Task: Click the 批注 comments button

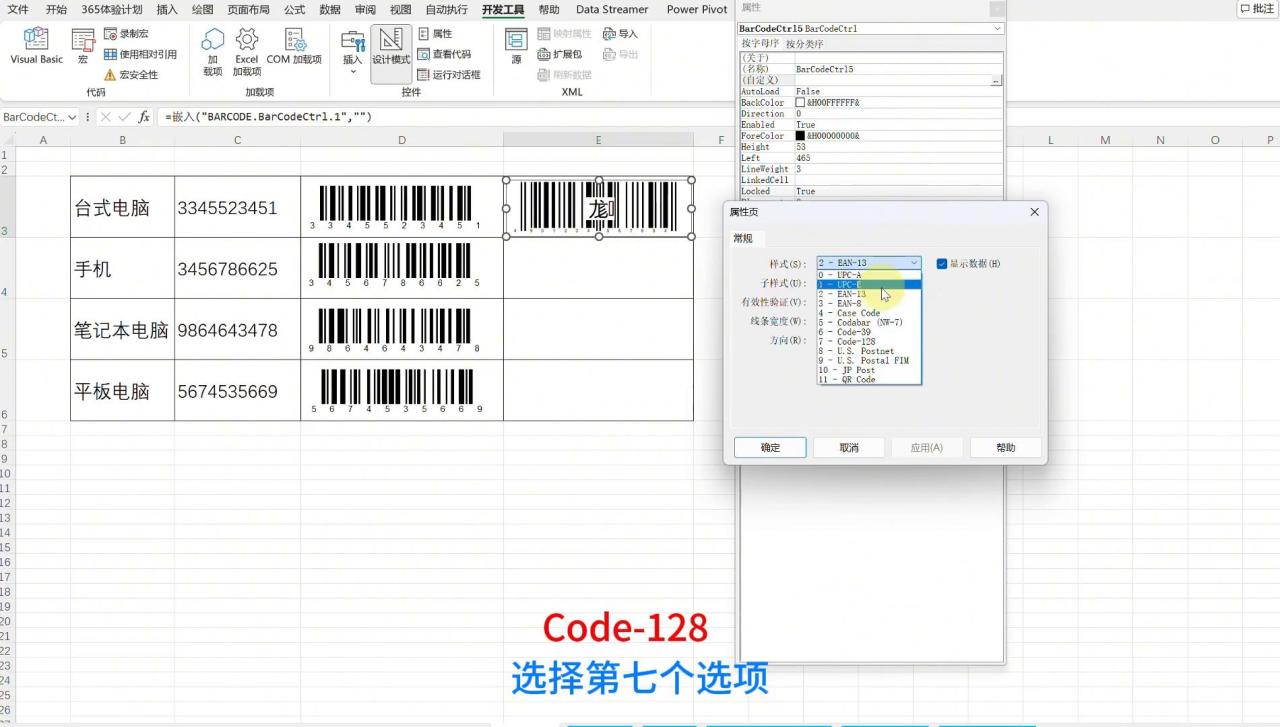Action: click(1257, 9)
